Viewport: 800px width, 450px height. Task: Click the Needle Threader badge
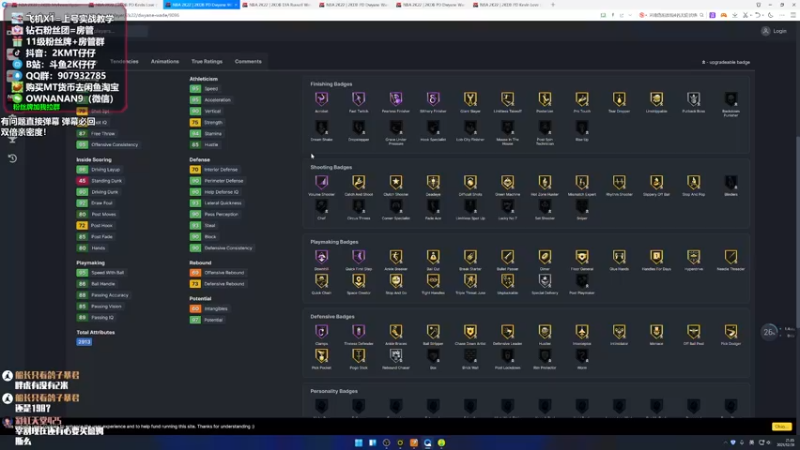pyautogui.click(x=731, y=256)
